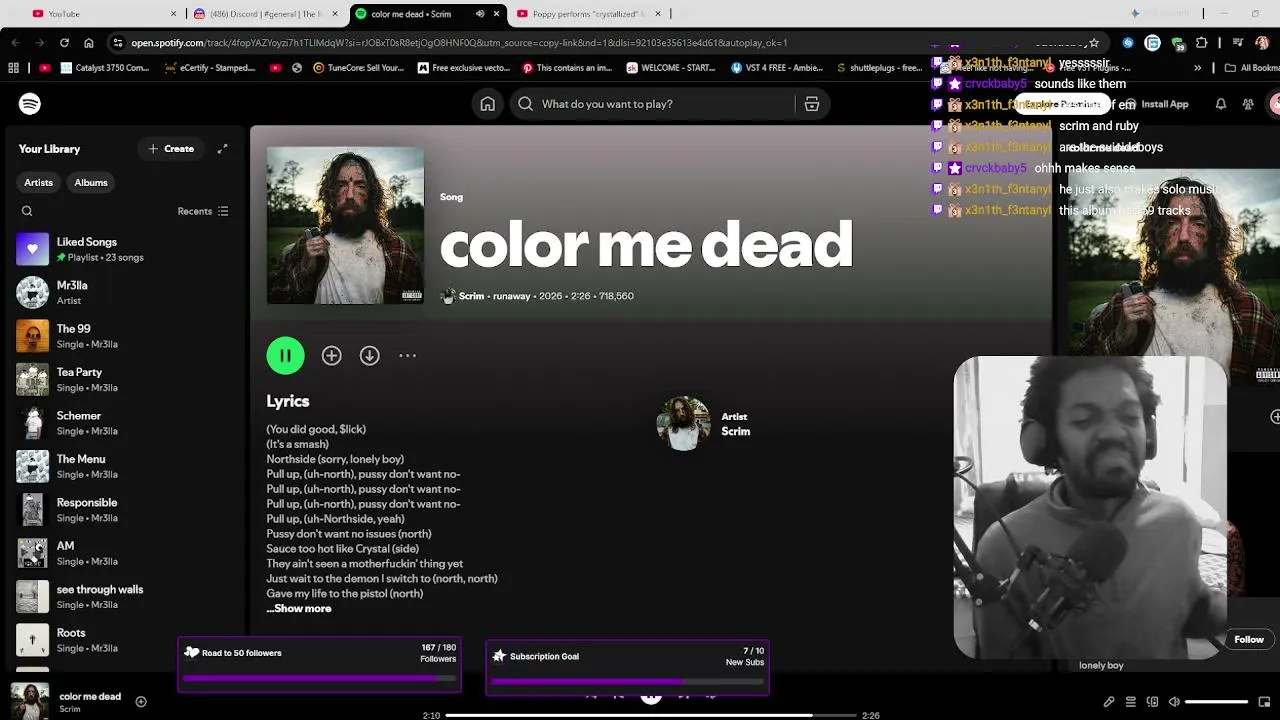Select the Responsible single
Viewport: 1280px width, 720px height.
[123, 510]
